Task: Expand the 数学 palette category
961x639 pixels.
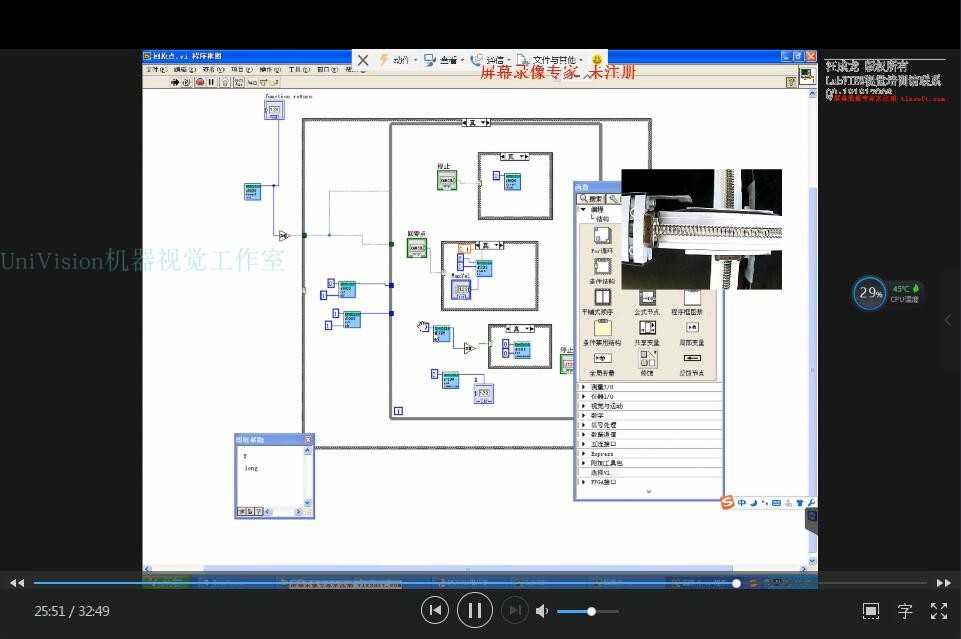Action: pyautogui.click(x=583, y=415)
